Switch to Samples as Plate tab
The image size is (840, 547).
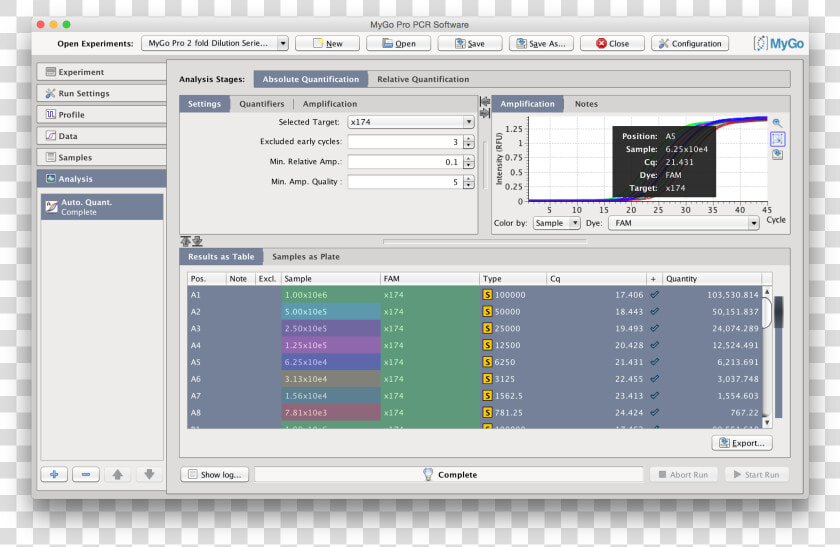306,257
